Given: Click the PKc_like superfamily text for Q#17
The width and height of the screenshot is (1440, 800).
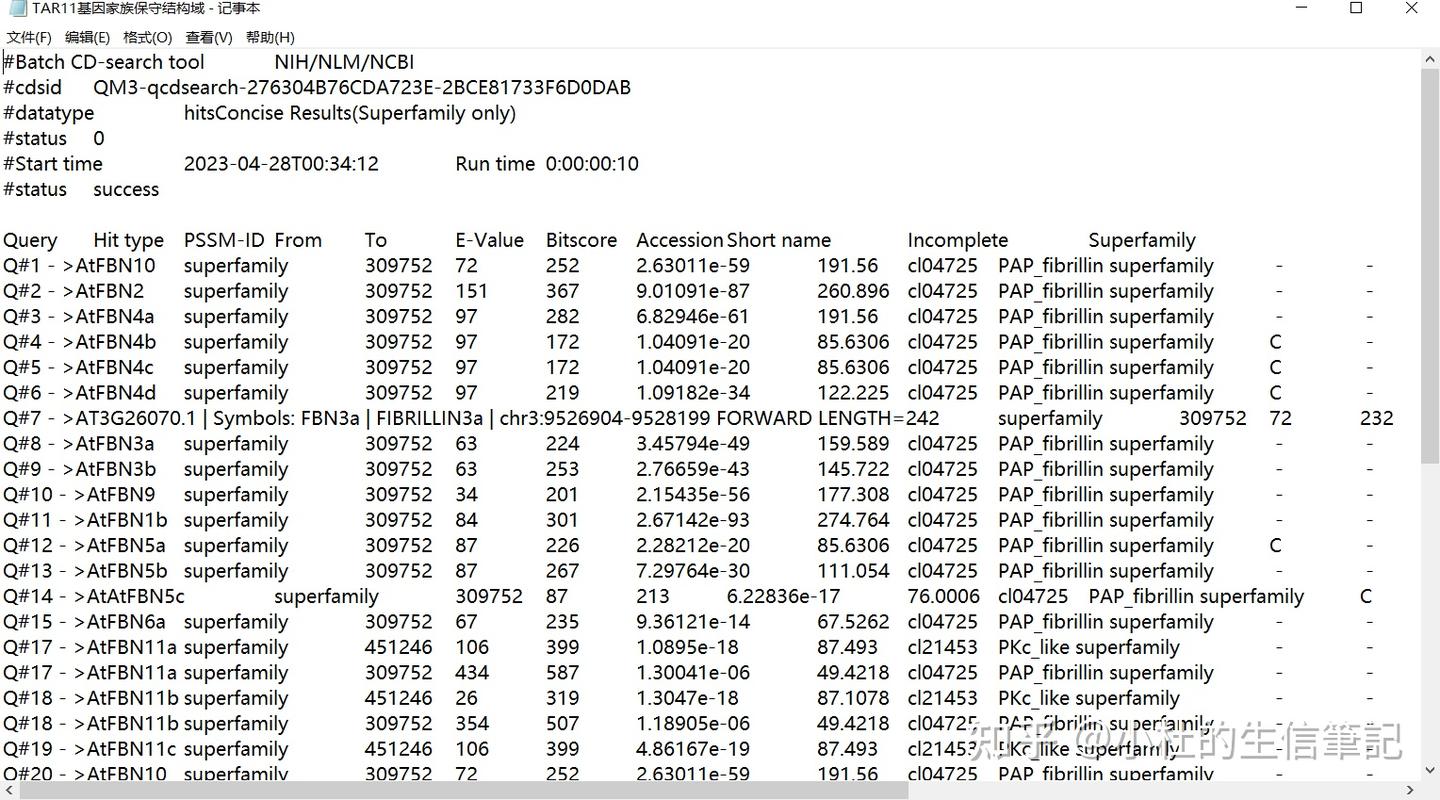Looking at the screenshot, I should click(1089, 647).
